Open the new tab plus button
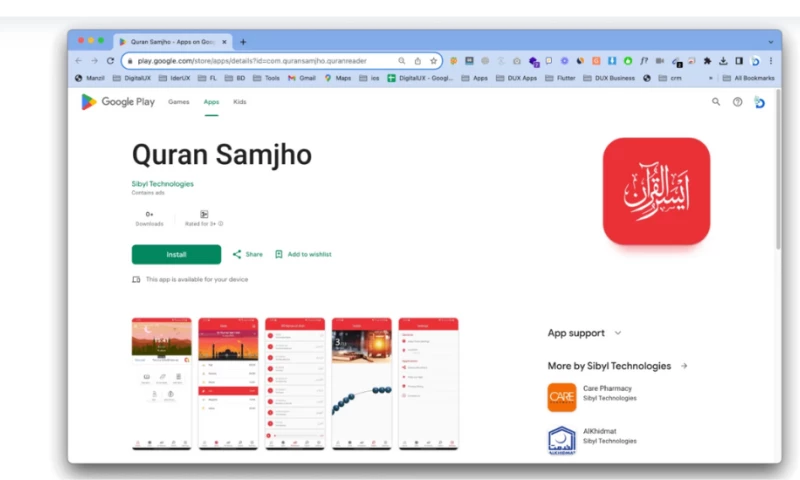The width and height of the screenshot is (800, 480). click(x=243, y=42)
